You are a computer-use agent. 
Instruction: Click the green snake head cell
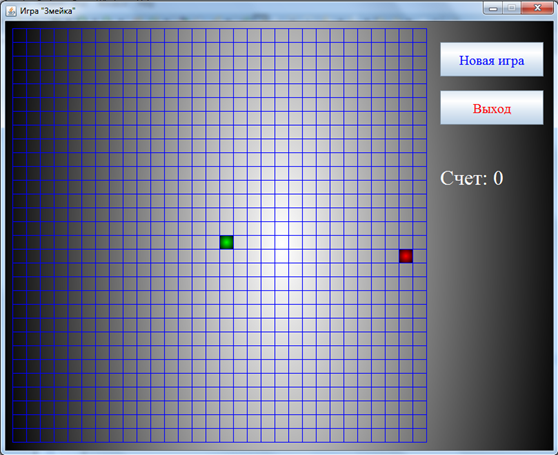point(227,242)
